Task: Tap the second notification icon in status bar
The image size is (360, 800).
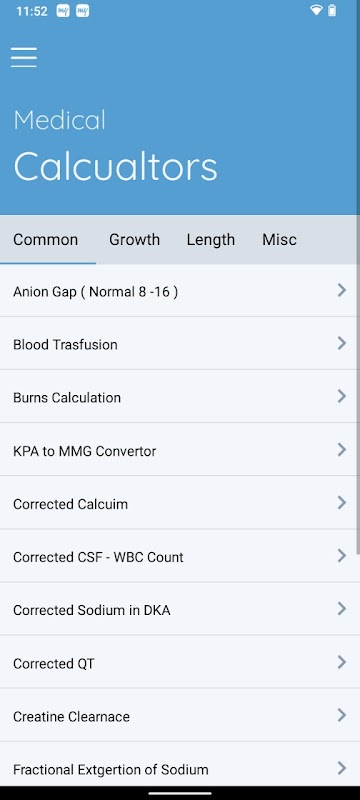Action: pyautogui.click(x=83, y=11)
